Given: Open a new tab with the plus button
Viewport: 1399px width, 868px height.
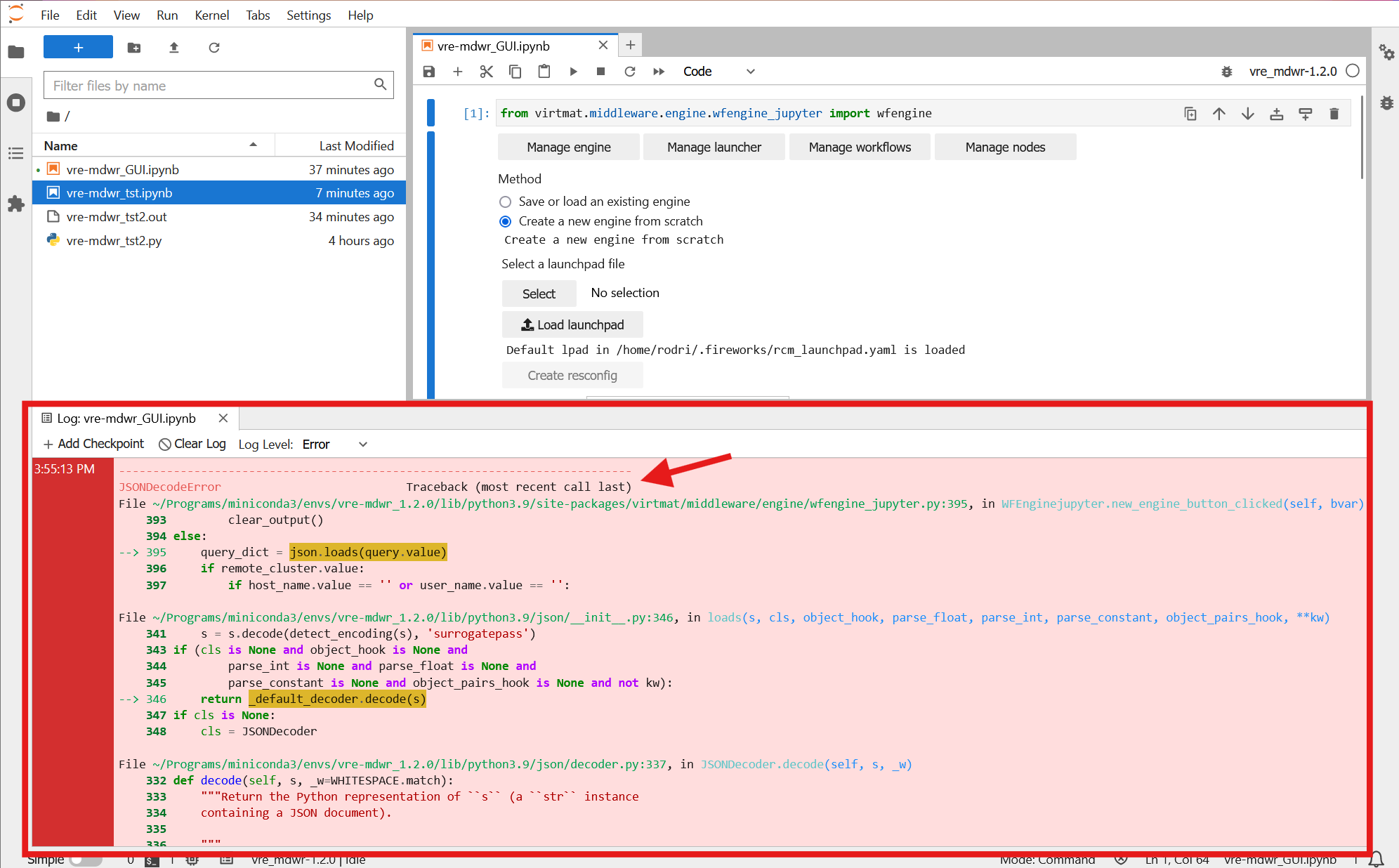Looking at the screenshot, I should [631, 45].
